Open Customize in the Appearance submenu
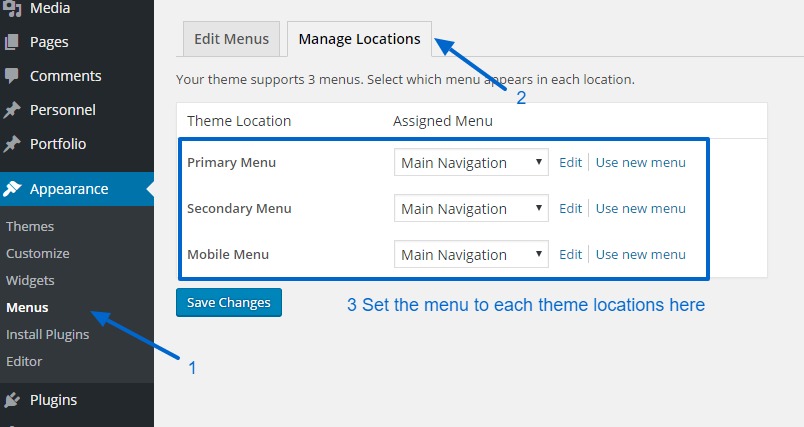This screenshot has width=804, height=427. point(38,254)
